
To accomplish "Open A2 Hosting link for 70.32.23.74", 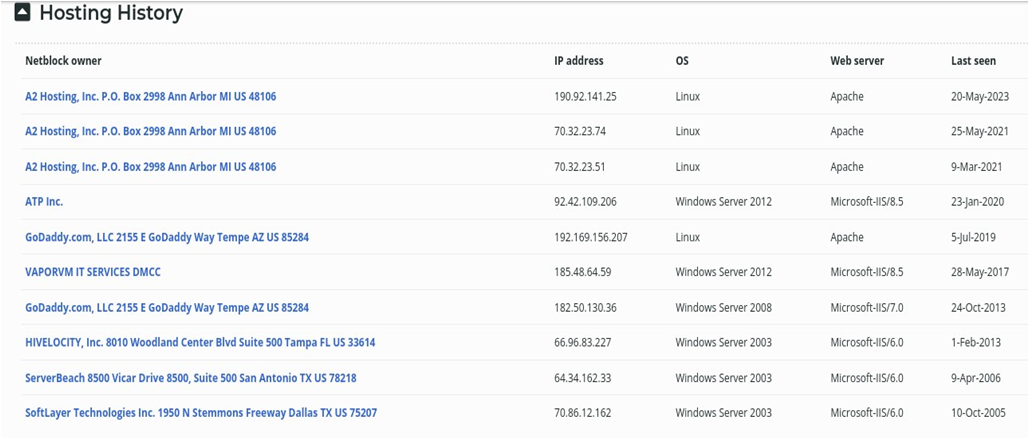I will [151, 131].
